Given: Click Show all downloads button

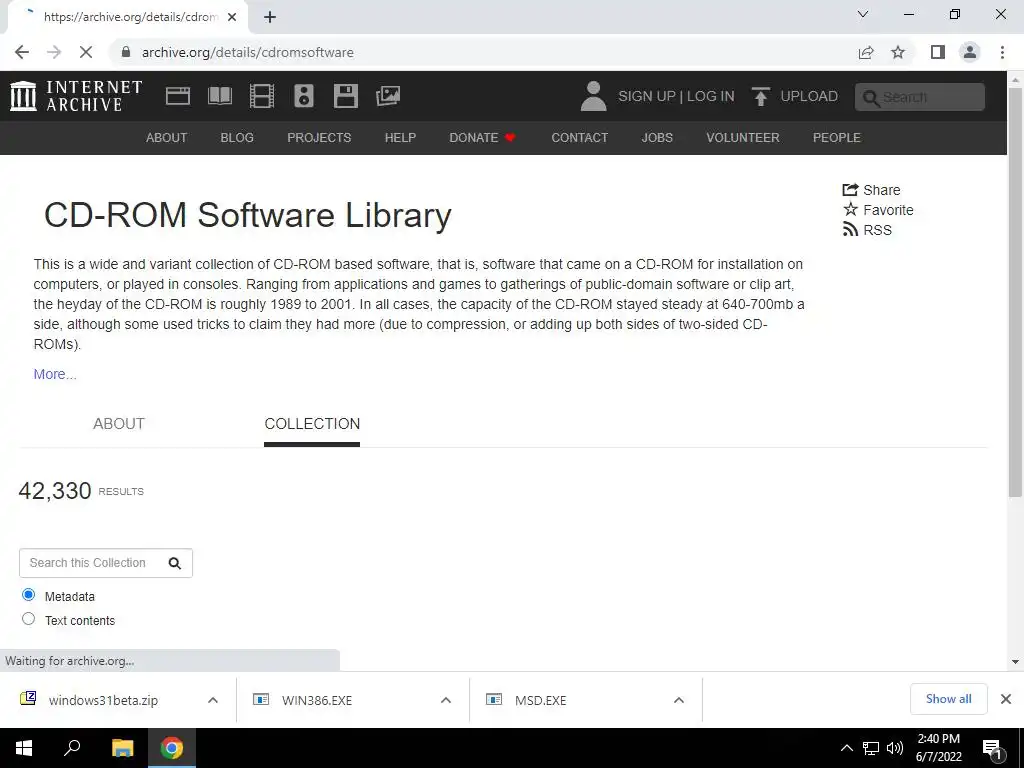Looking at the screenshot, I should coord(948,699).
